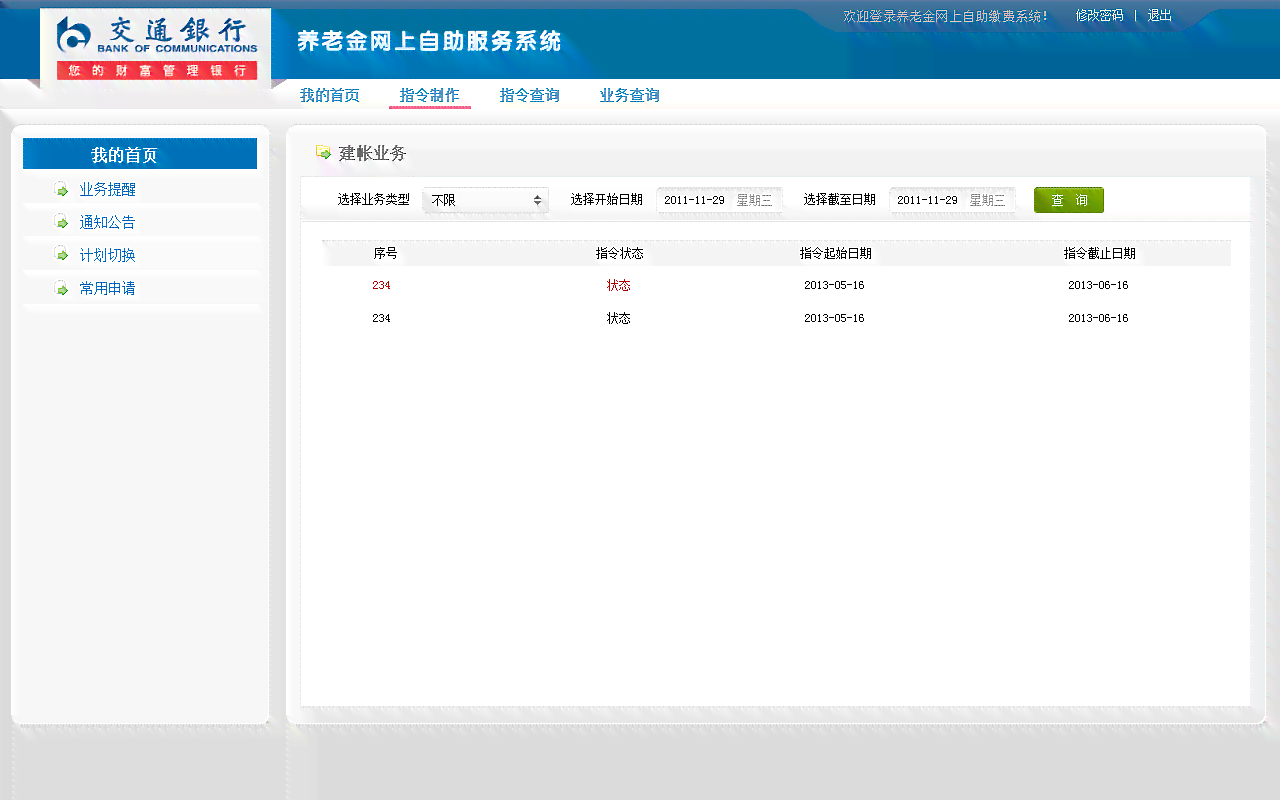The height and width of the screenshot is (800, 1280).
Task: Click the 指令截止日期 column header
Action: coord(1100,254)
